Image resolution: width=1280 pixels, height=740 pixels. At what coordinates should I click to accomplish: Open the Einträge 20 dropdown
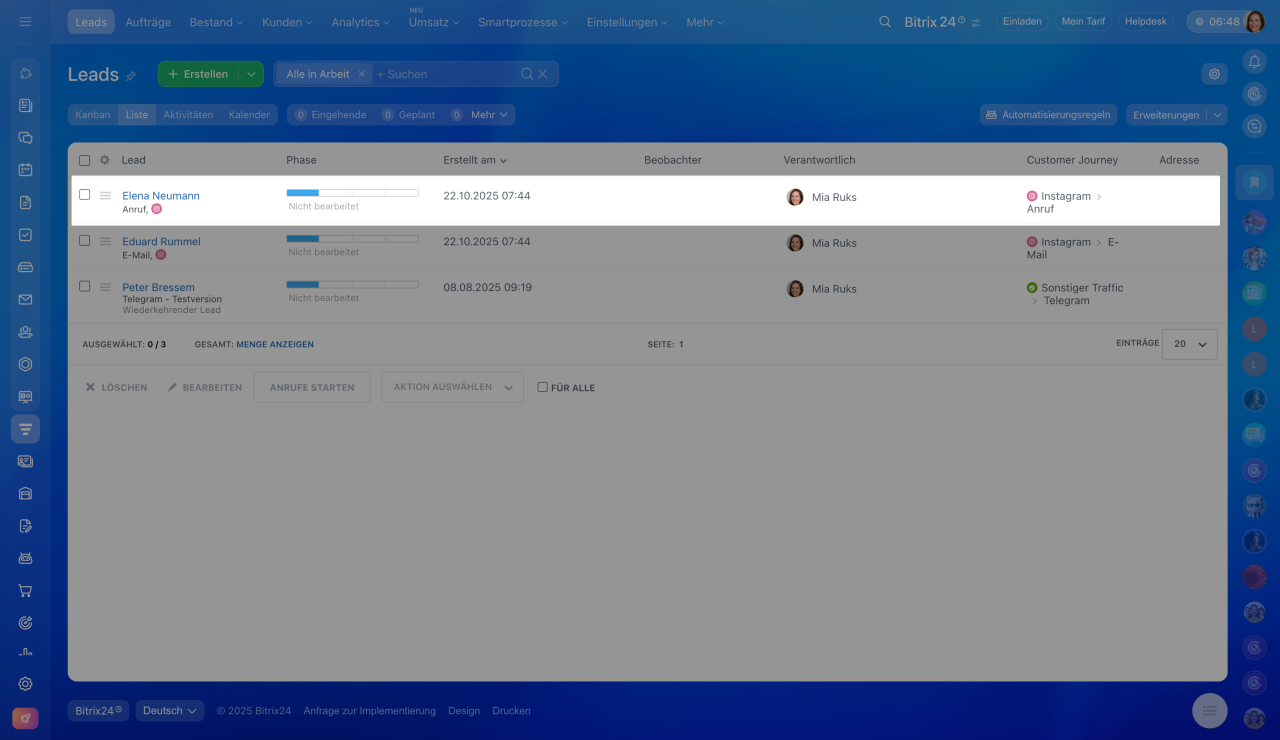(1189, 344)
